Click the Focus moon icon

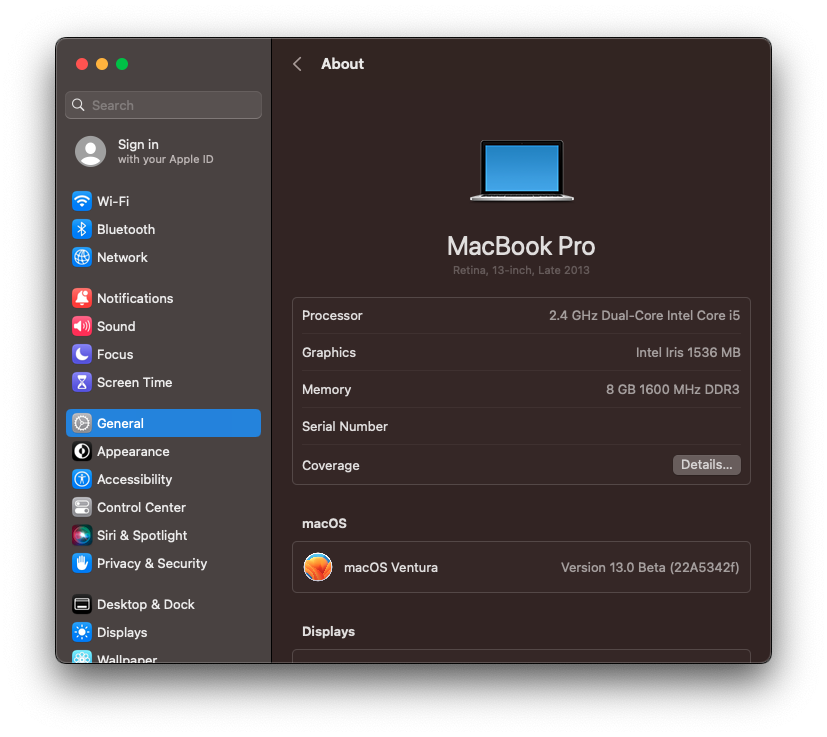[82, 354]
